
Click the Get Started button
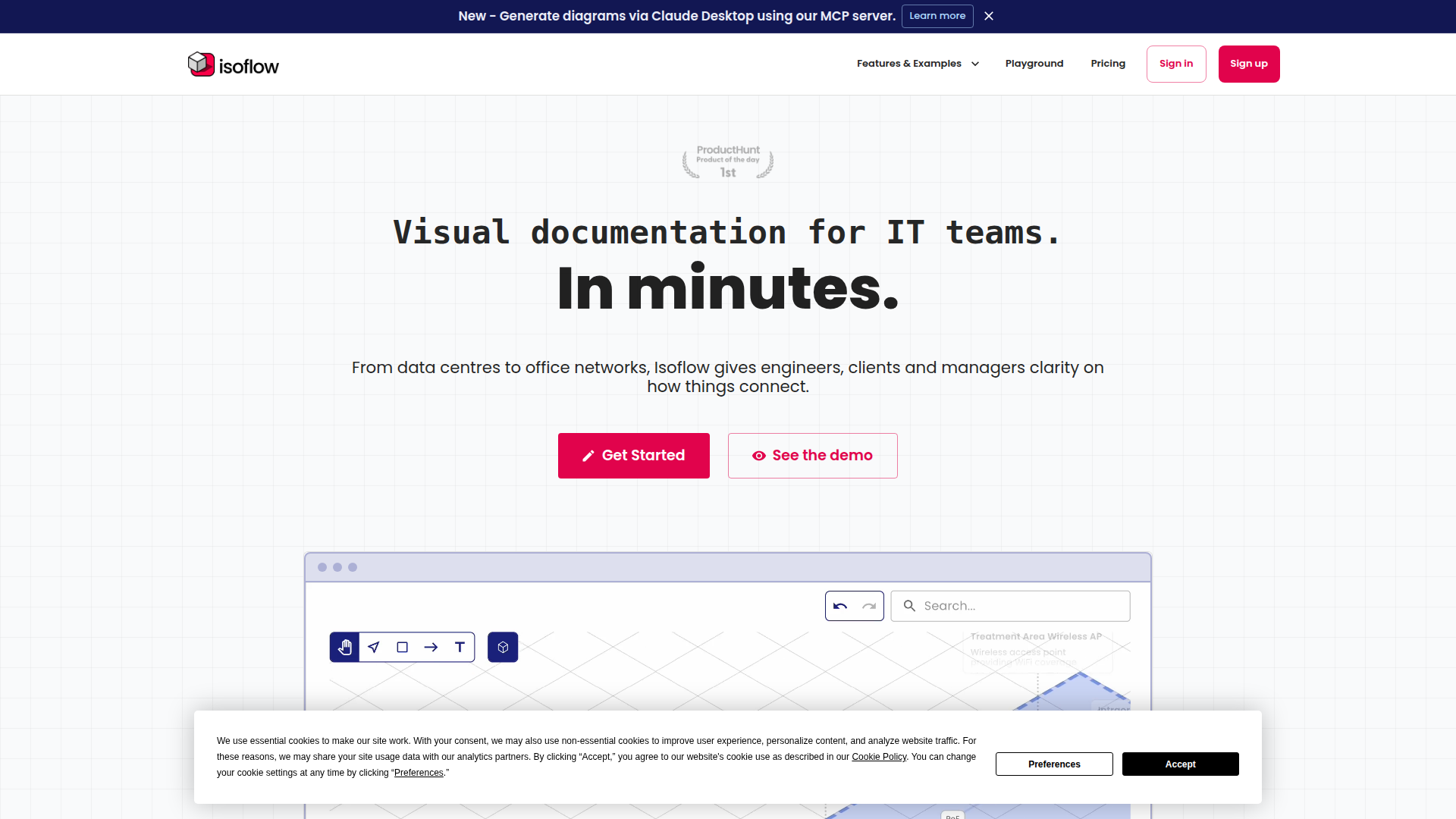point(634,456)
